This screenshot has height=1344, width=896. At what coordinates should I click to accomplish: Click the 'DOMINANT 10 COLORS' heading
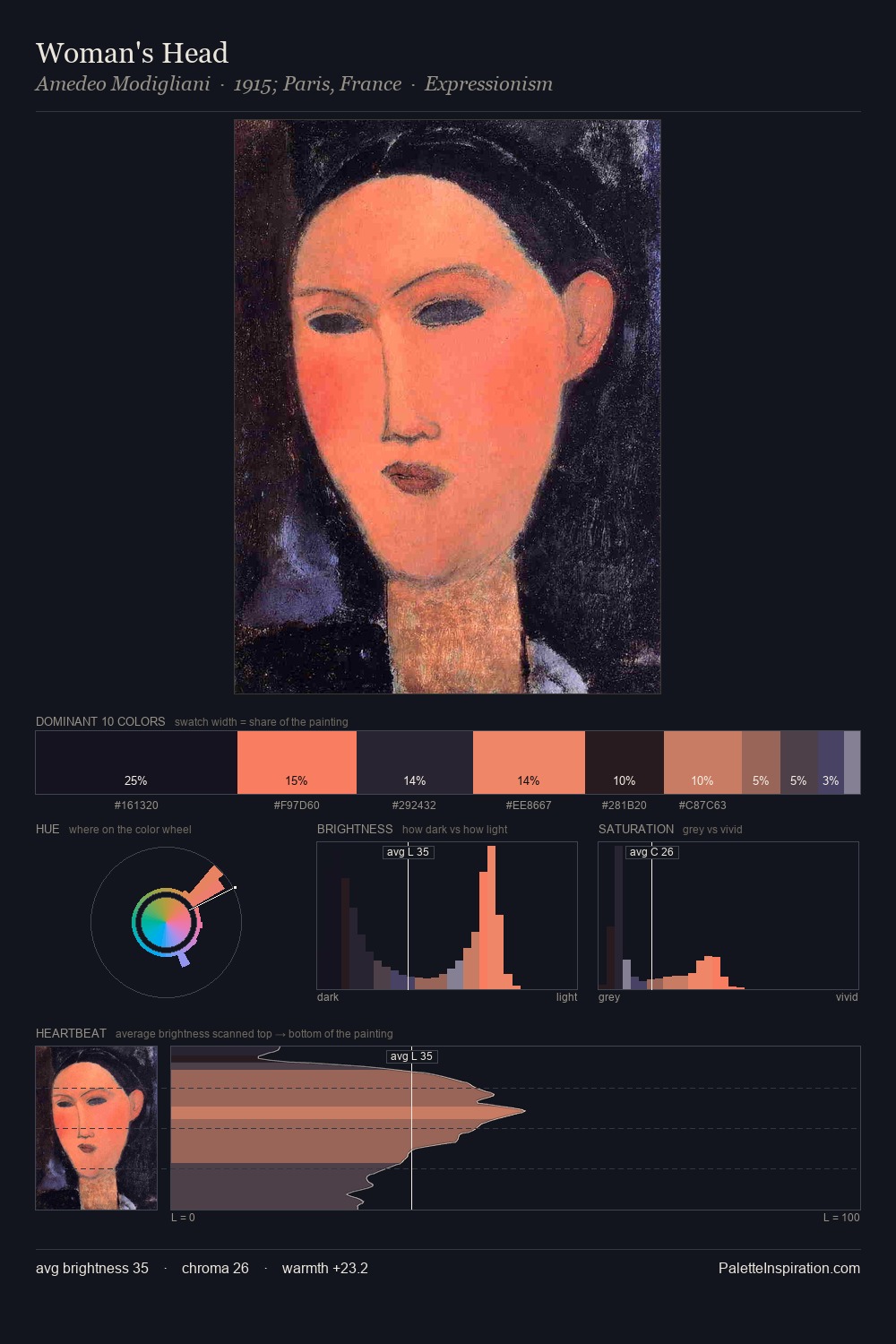tap(100, 721)
